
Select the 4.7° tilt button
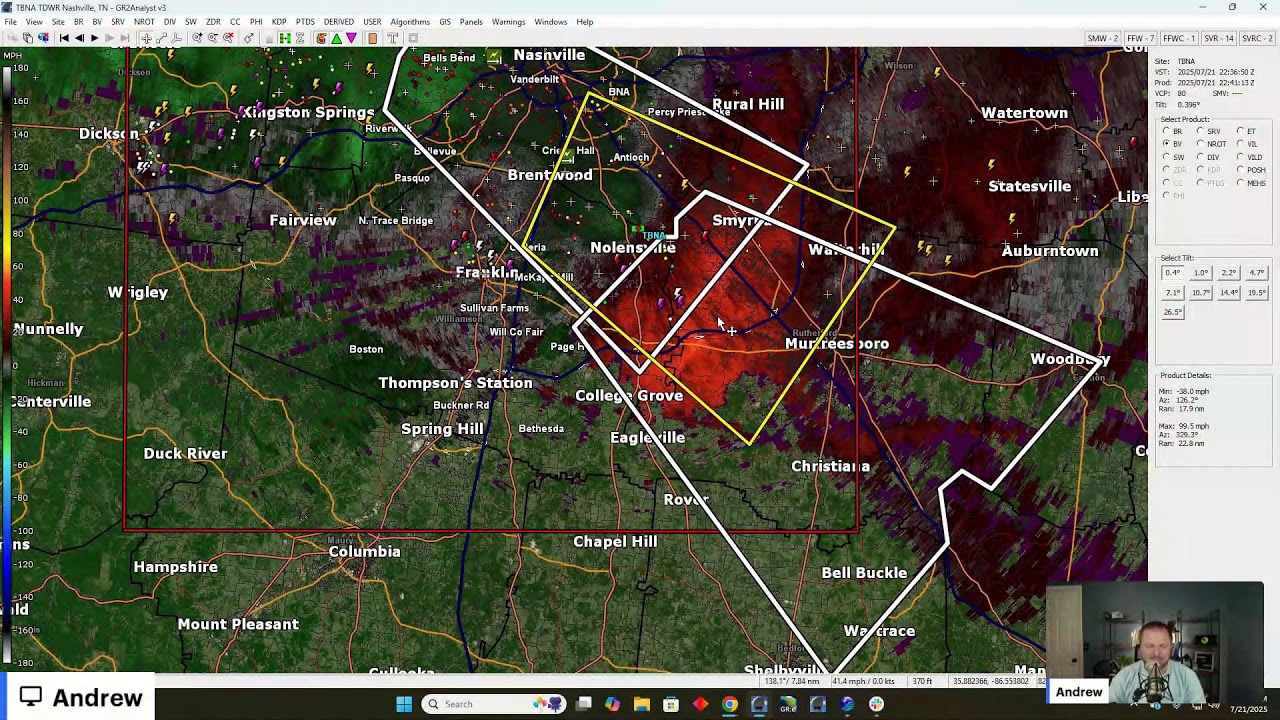pos(1257,273)
